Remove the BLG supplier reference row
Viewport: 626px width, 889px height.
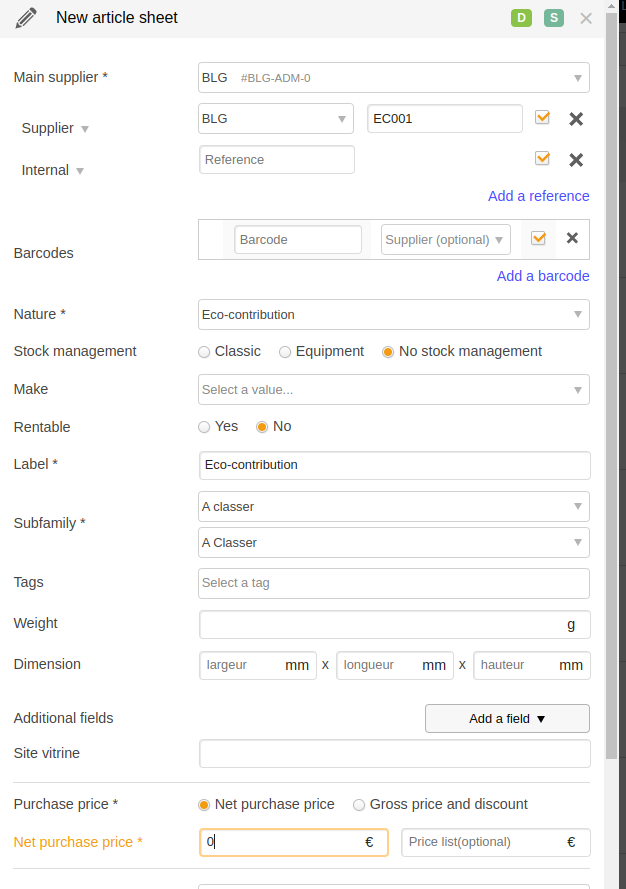tap(576, 118)
